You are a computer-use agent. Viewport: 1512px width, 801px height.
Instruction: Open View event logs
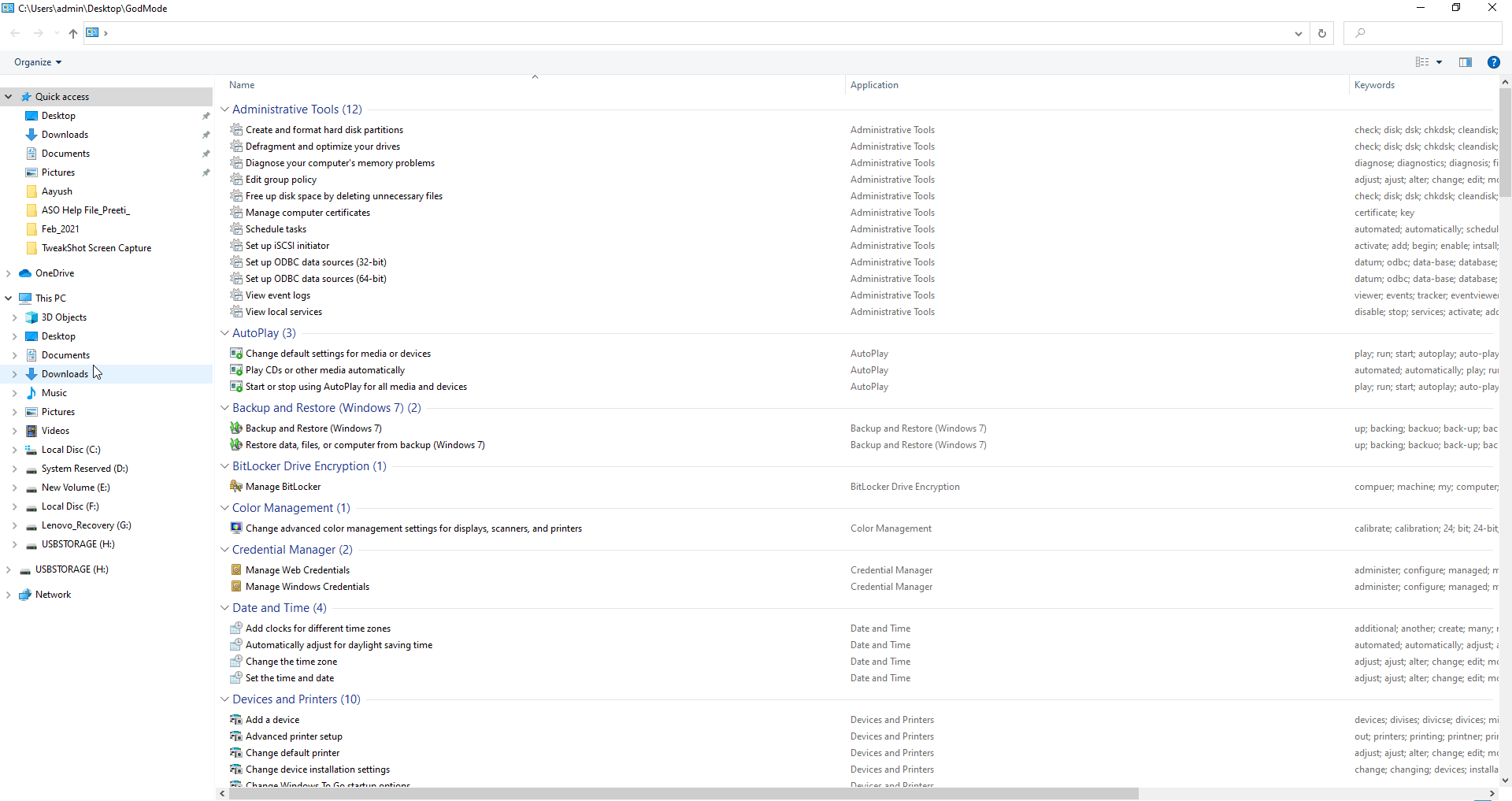[277, 295]
